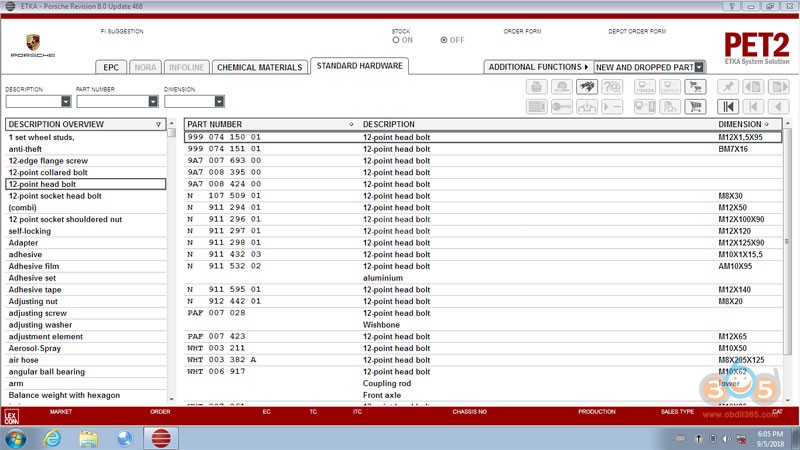The height and width of the screenshot is (450, 800).
Task: Open the Dimension dropdown
Action: pos(219,102)
